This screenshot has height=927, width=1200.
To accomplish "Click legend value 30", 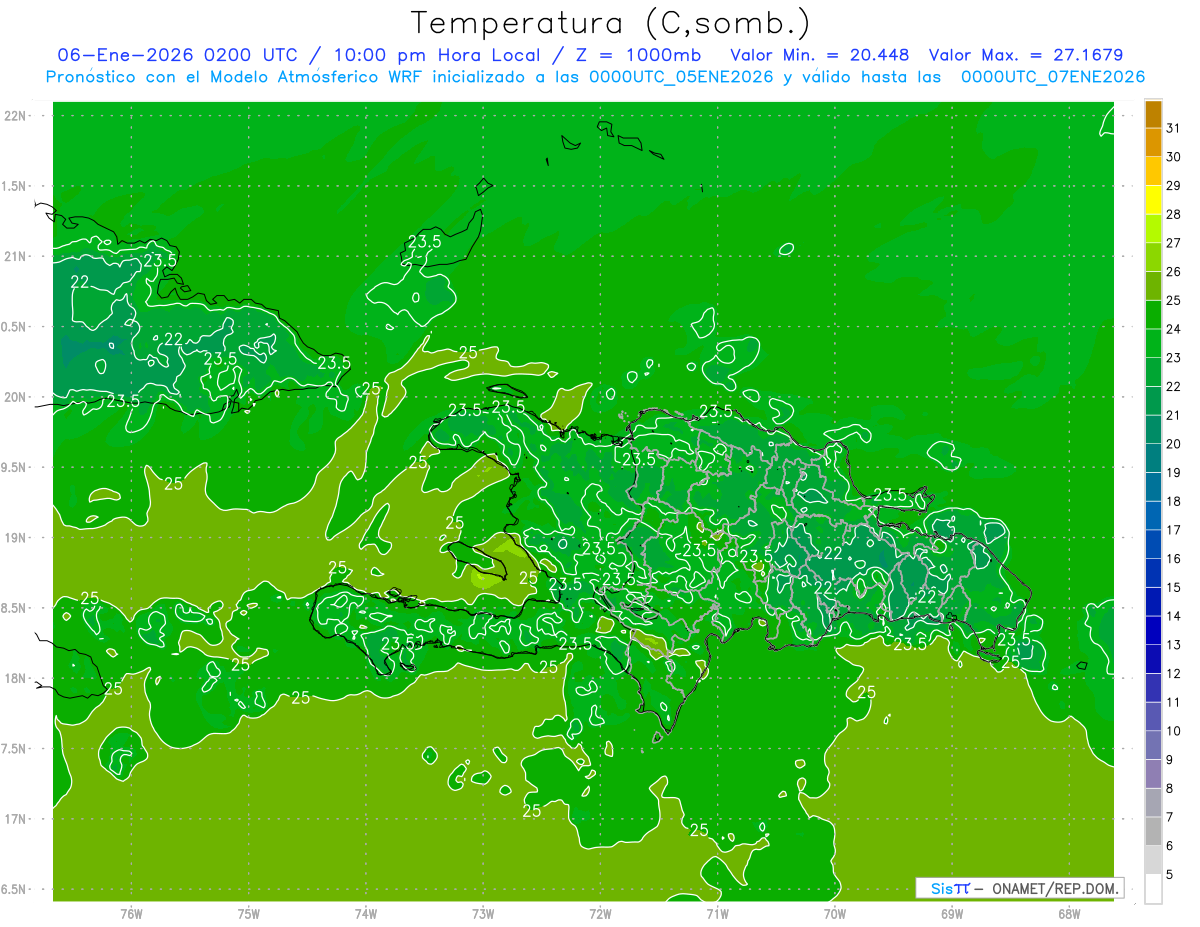I will pos(1173,157).
